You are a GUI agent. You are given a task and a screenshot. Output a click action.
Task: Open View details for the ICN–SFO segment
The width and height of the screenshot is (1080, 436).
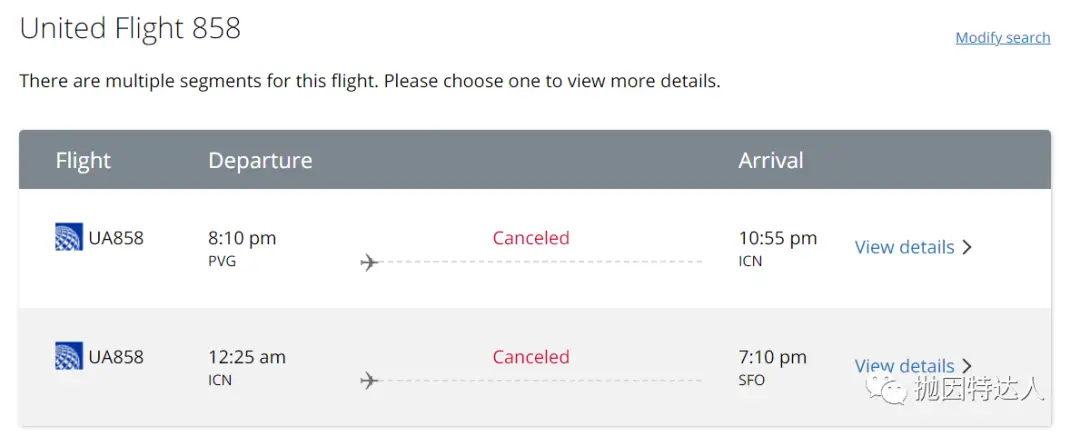[904, 366]
